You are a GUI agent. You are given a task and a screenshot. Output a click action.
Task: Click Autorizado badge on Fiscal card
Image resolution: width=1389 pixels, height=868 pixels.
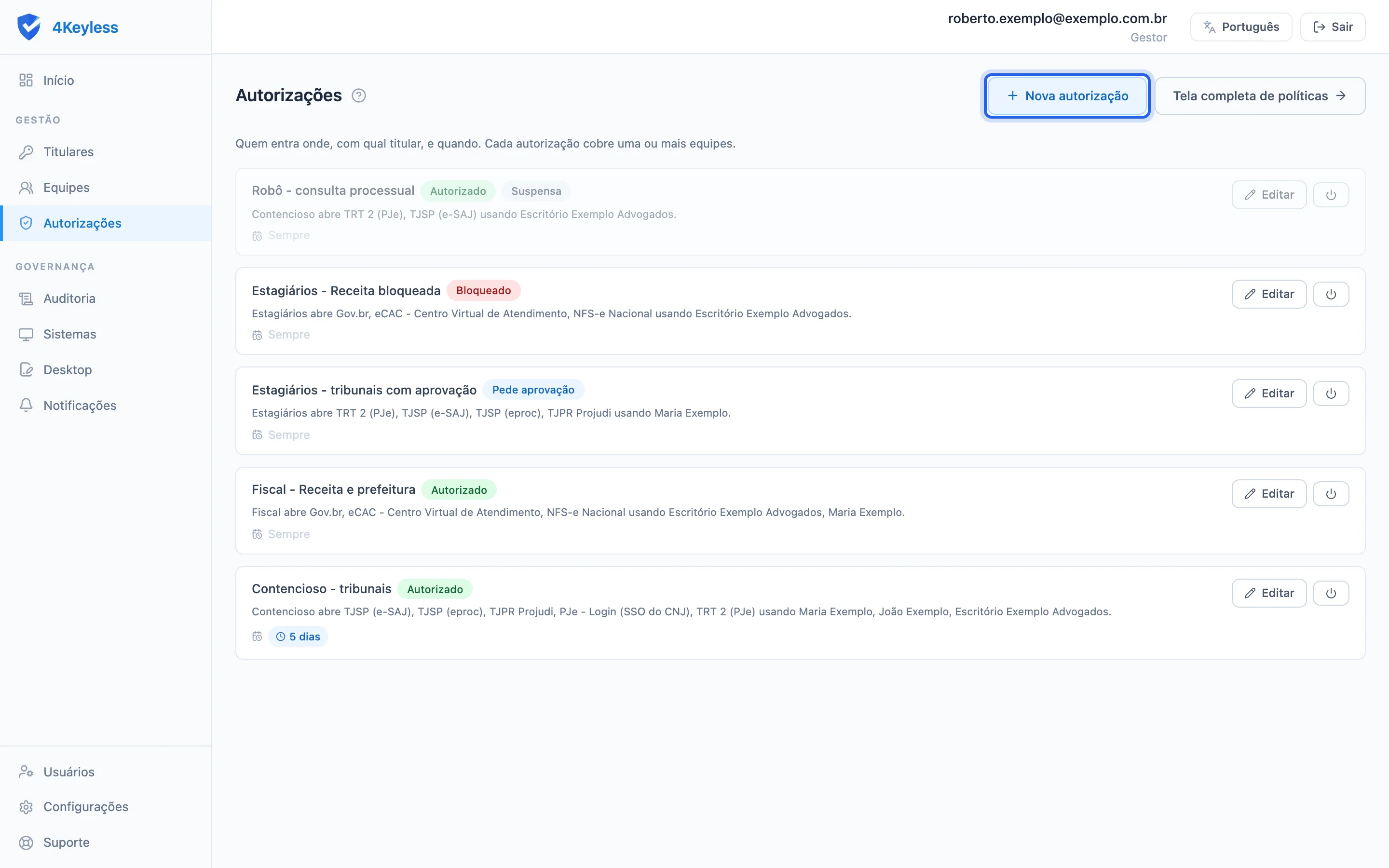pyautogui.click(x=459, y=489)
